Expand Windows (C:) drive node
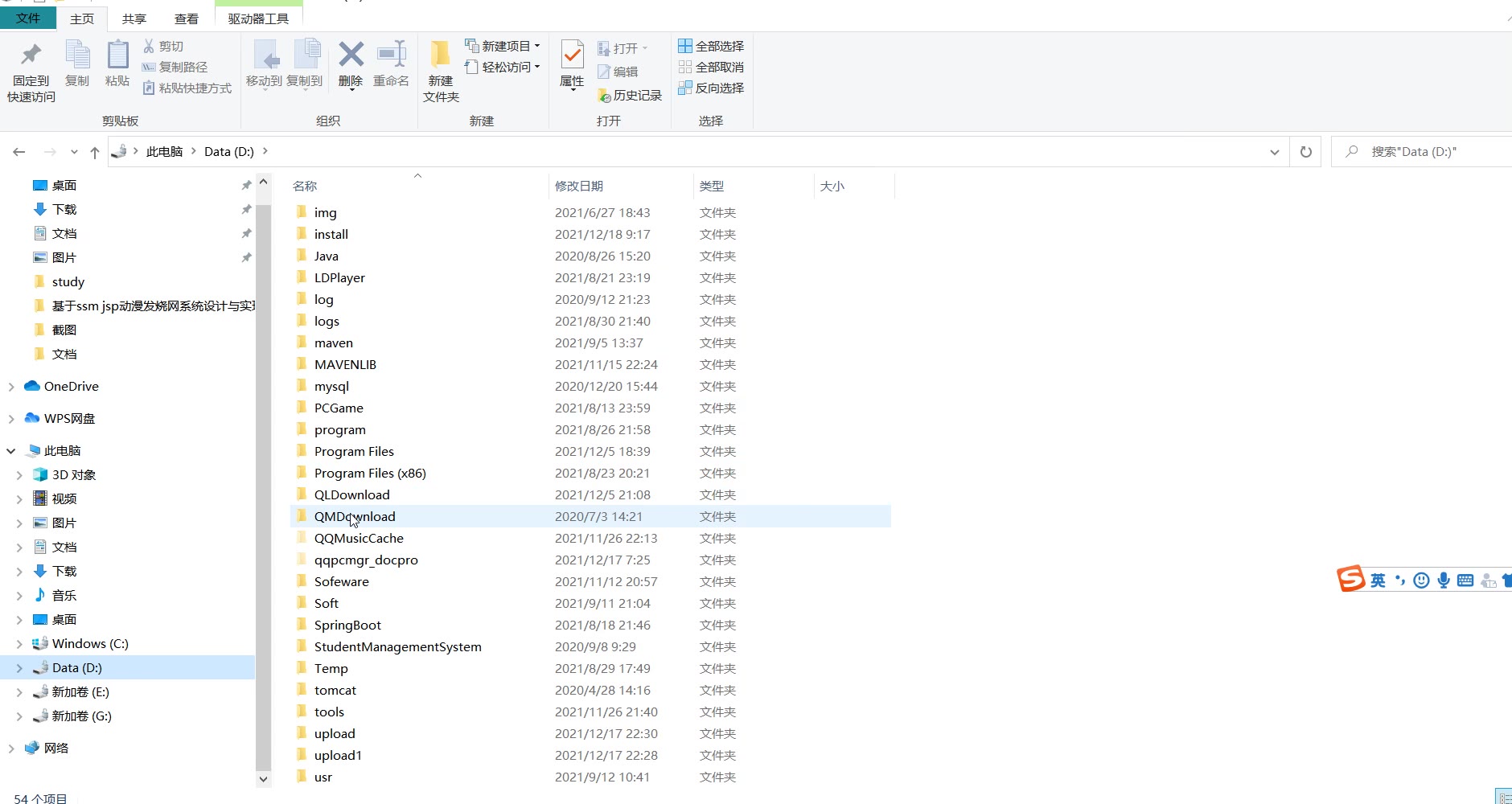 pyautogui.click(x=19, y=644)
